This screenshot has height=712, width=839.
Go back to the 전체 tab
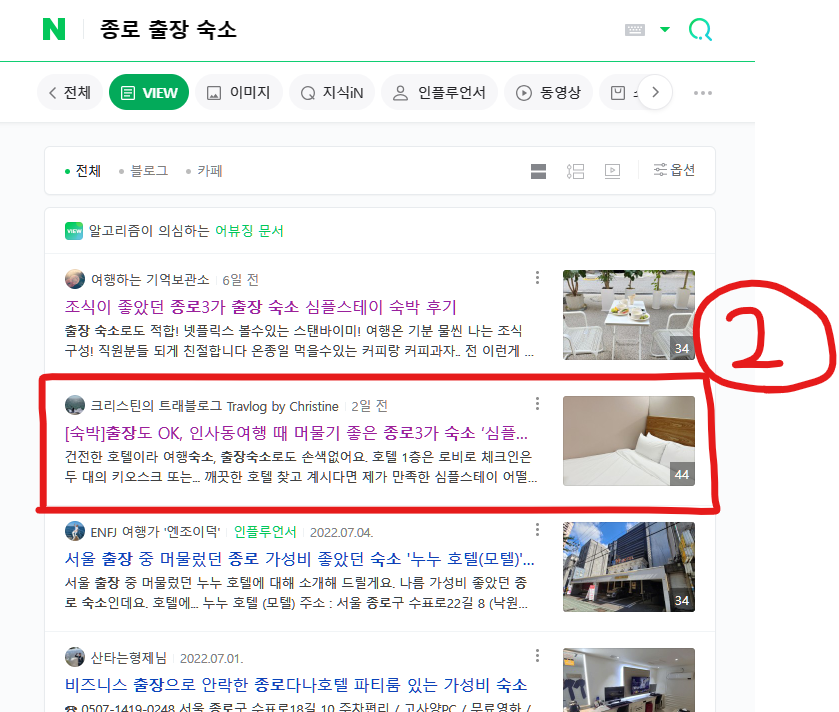pyautogui.click(x=70, y=93)
